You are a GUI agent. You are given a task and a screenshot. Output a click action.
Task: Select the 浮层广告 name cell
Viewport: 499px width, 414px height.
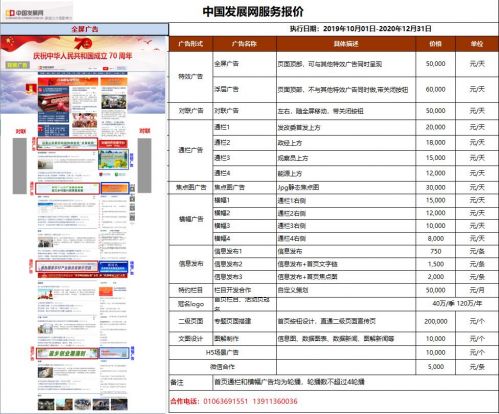click(x=244, y=89)
